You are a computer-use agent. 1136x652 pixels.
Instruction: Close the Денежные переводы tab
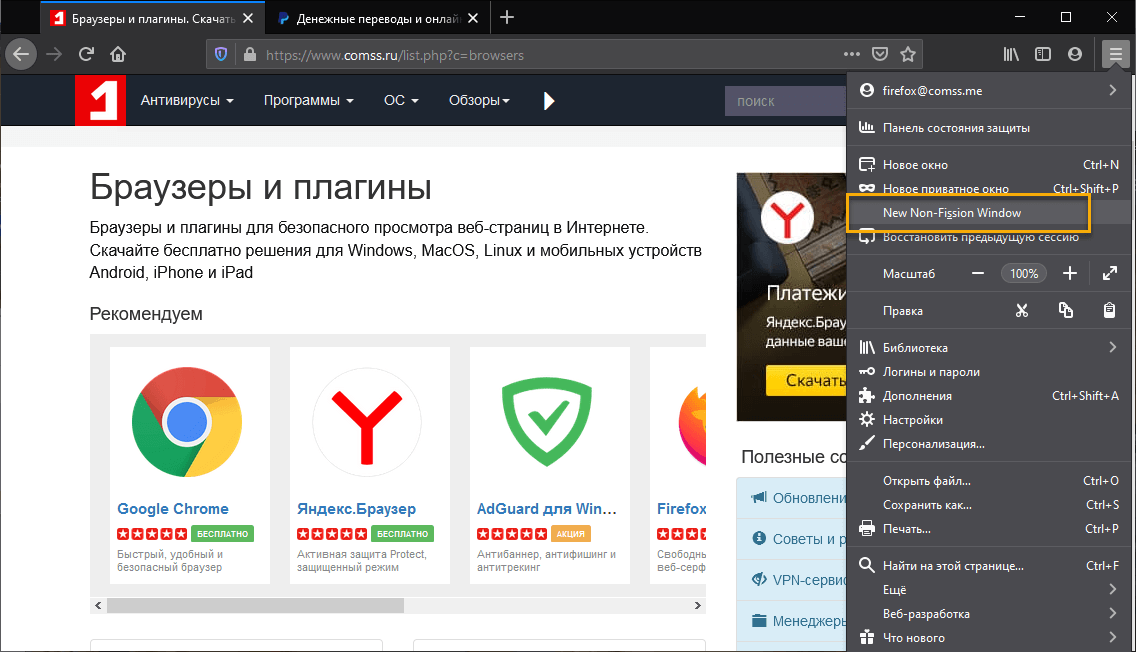(x=473, y=18)
